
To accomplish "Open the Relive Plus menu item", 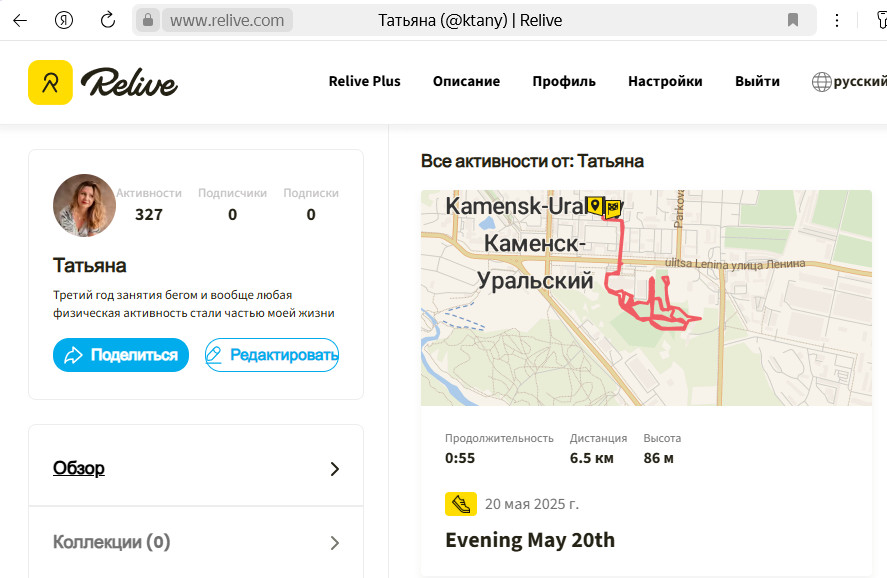I will point(364,81).
